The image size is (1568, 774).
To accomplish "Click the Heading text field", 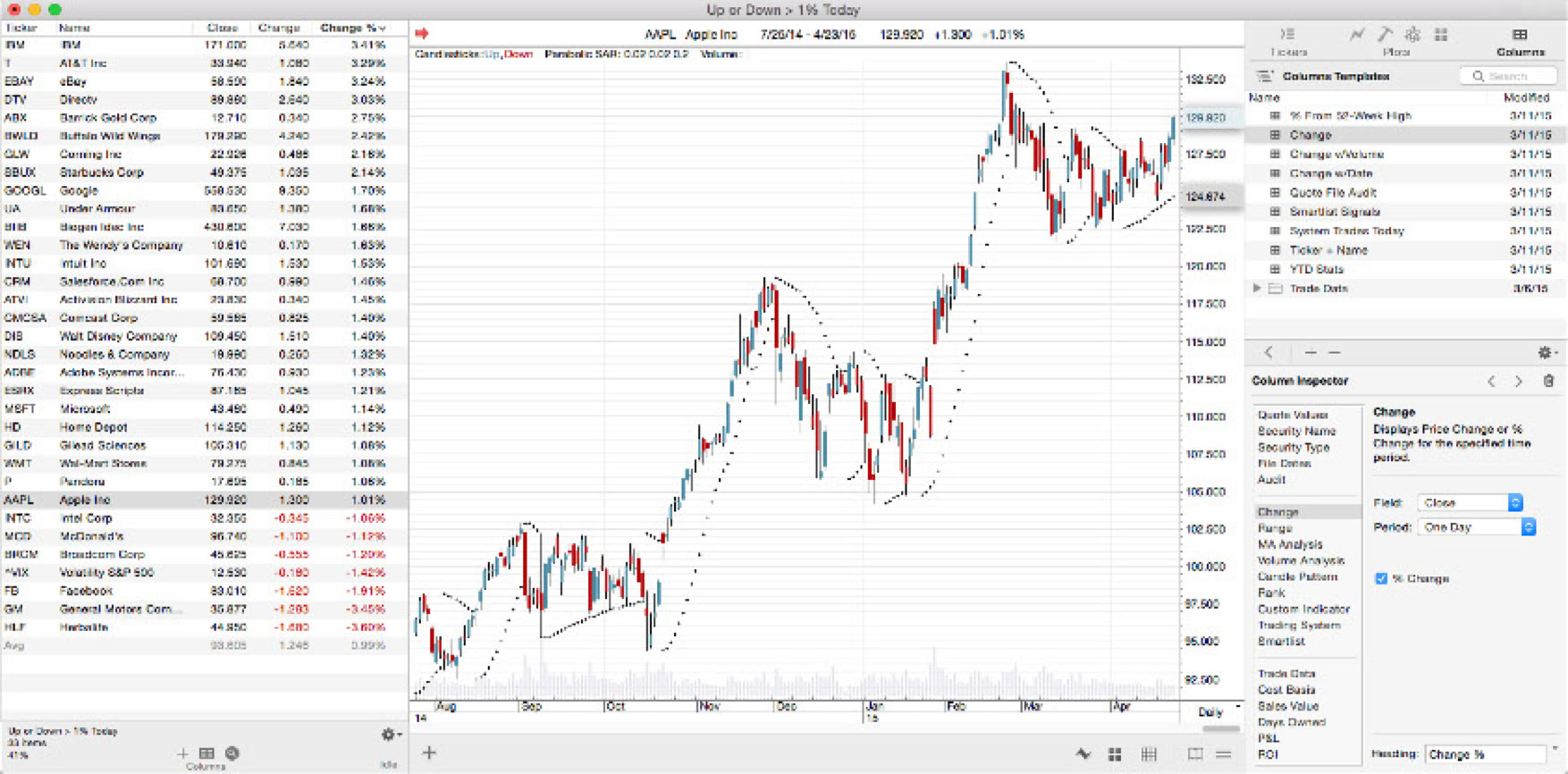I will [1485, 754].
